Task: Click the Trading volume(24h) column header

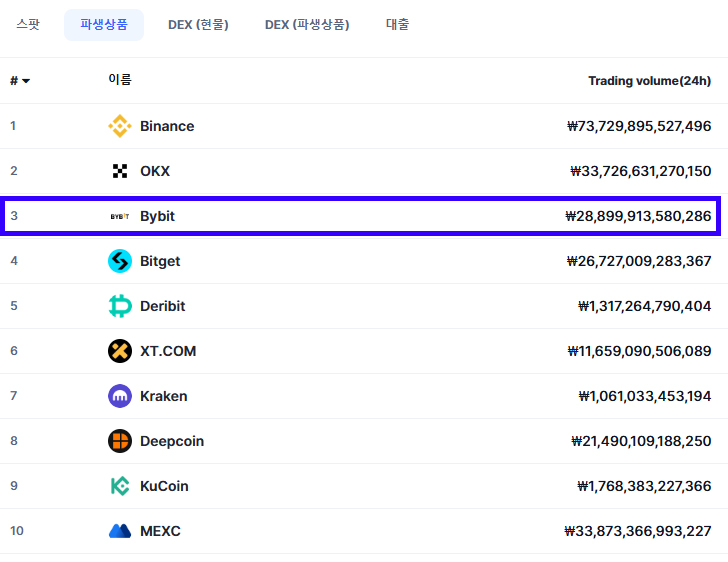Action: click(x=650, y=81)
